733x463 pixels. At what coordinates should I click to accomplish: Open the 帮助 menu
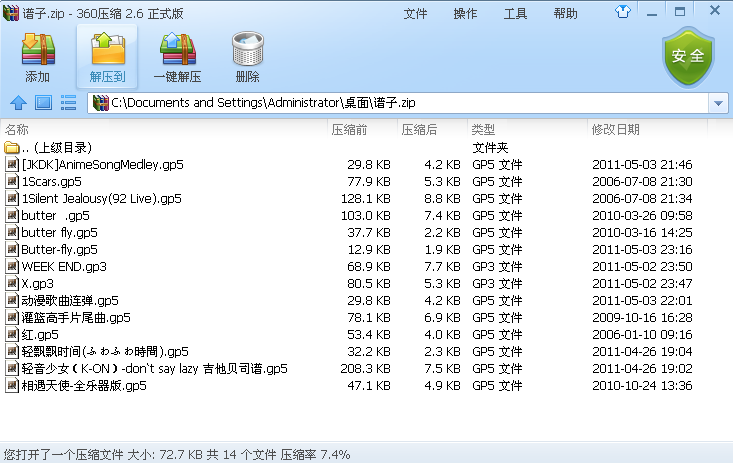[565, 14]
